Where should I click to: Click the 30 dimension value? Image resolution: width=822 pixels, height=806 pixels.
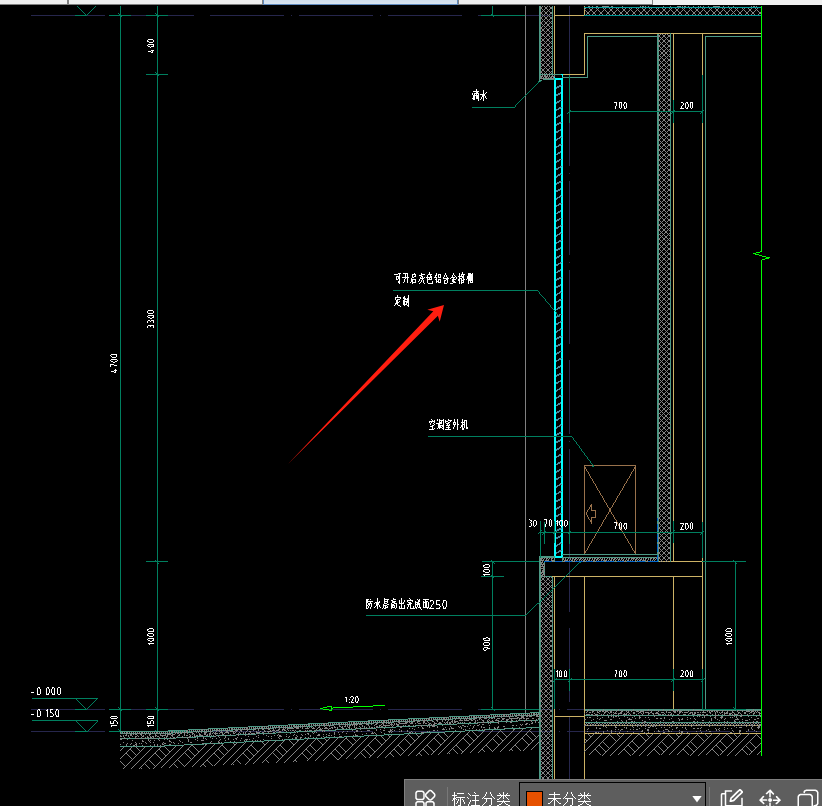[533, 523]
